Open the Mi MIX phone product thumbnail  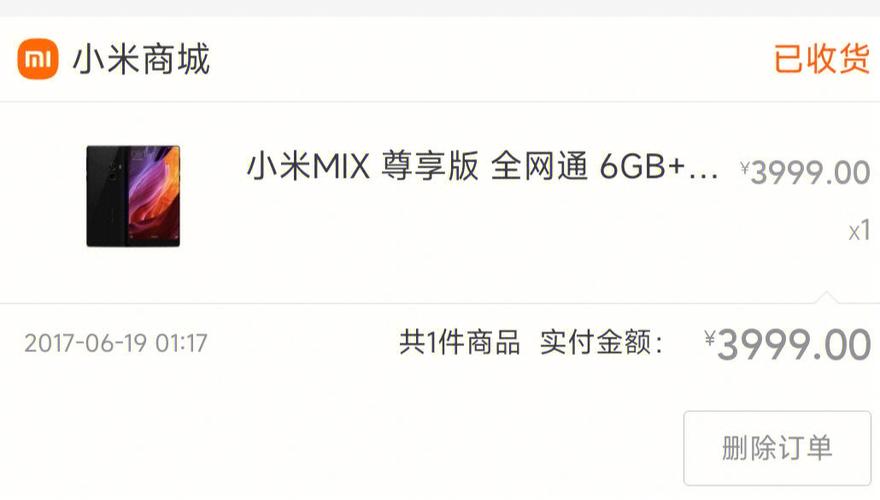pos(133,196)
